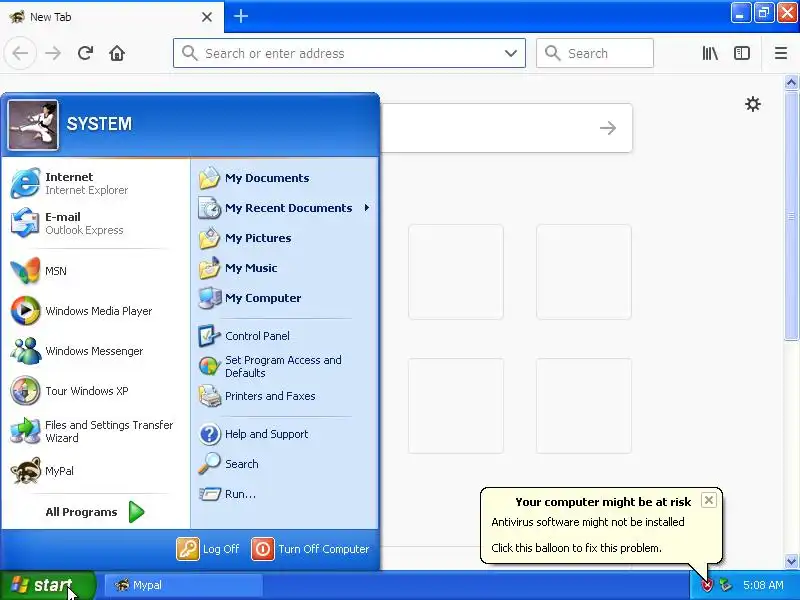Launch MyPal from the Start menu
Image resolution: width=800 pixels, height=600 pixels.
(95, 471)
